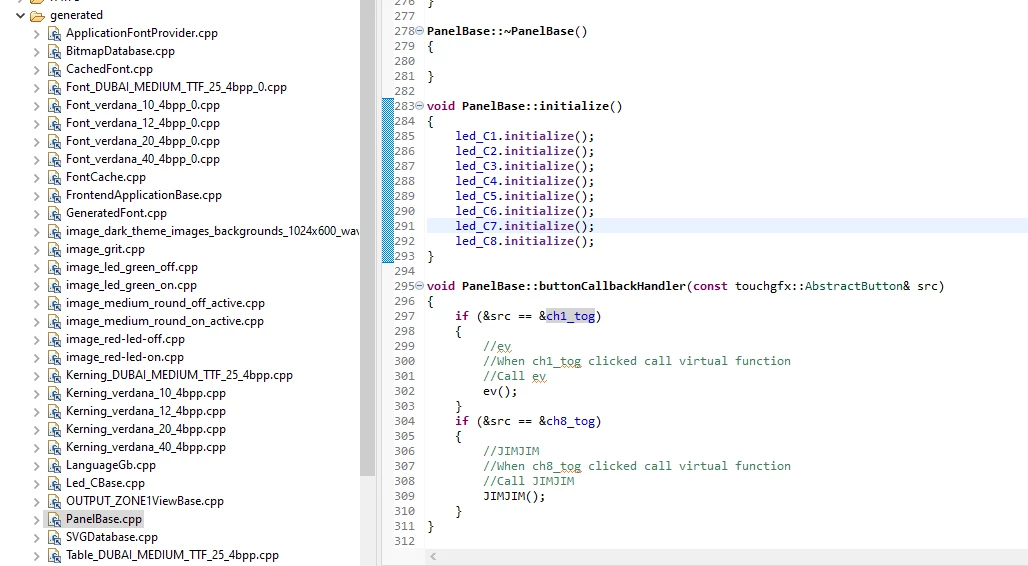
Task: Fold the initialize function at line 283
Action: 420,106
